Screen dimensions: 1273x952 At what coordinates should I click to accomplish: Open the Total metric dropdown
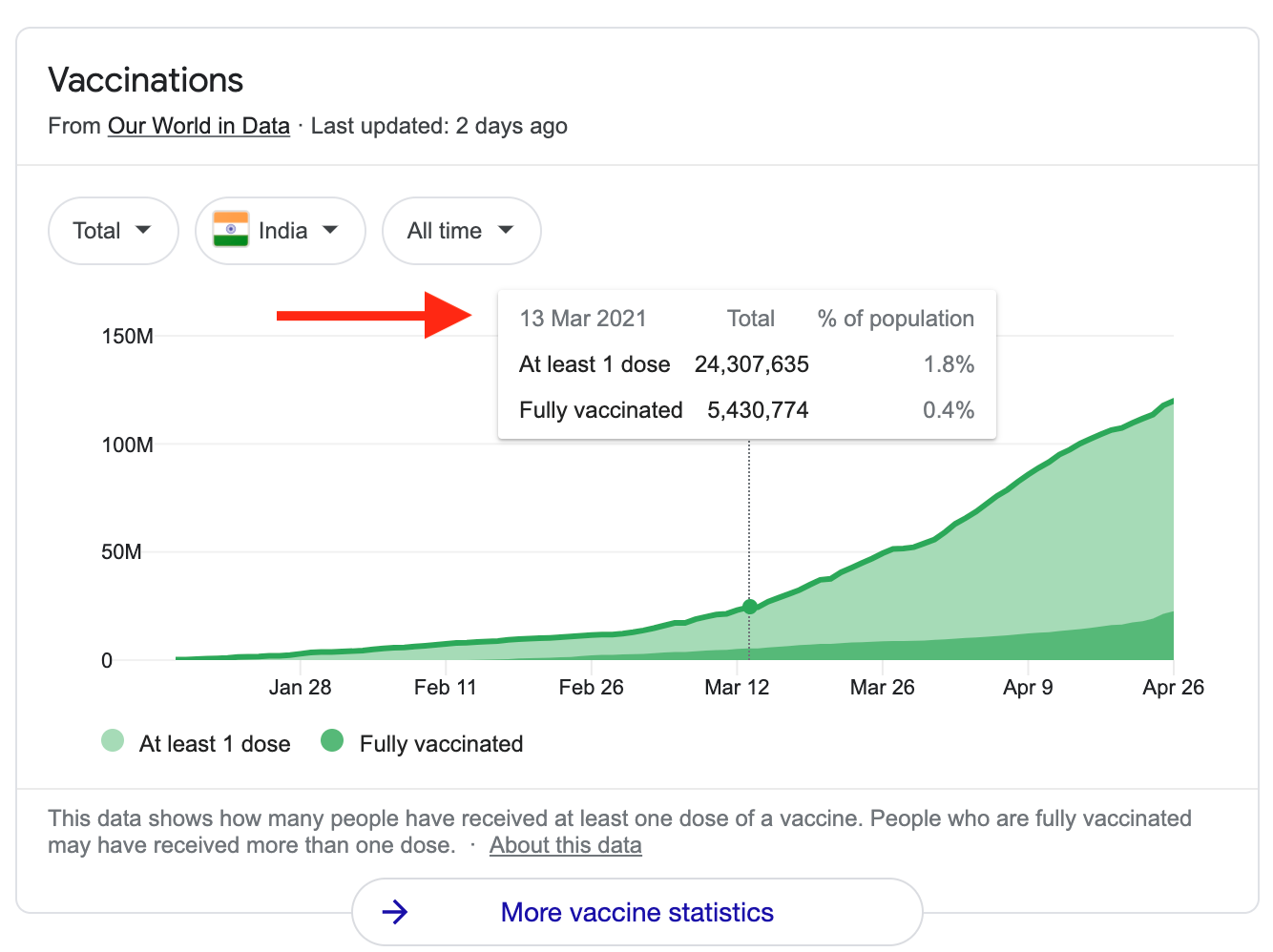pyautogui.click(x=113, y=231)
